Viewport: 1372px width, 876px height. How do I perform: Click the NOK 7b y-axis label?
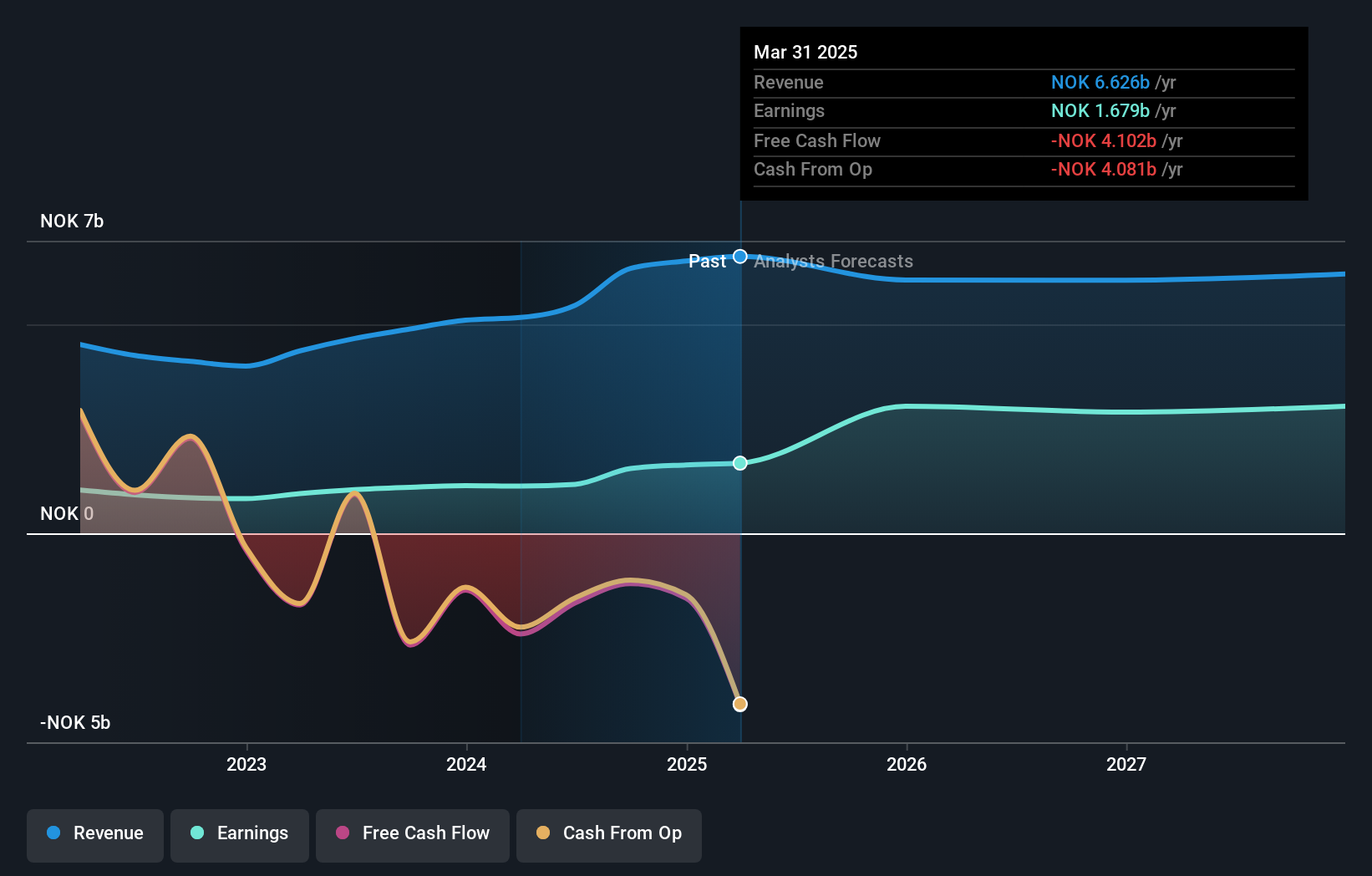coord(72,222)
